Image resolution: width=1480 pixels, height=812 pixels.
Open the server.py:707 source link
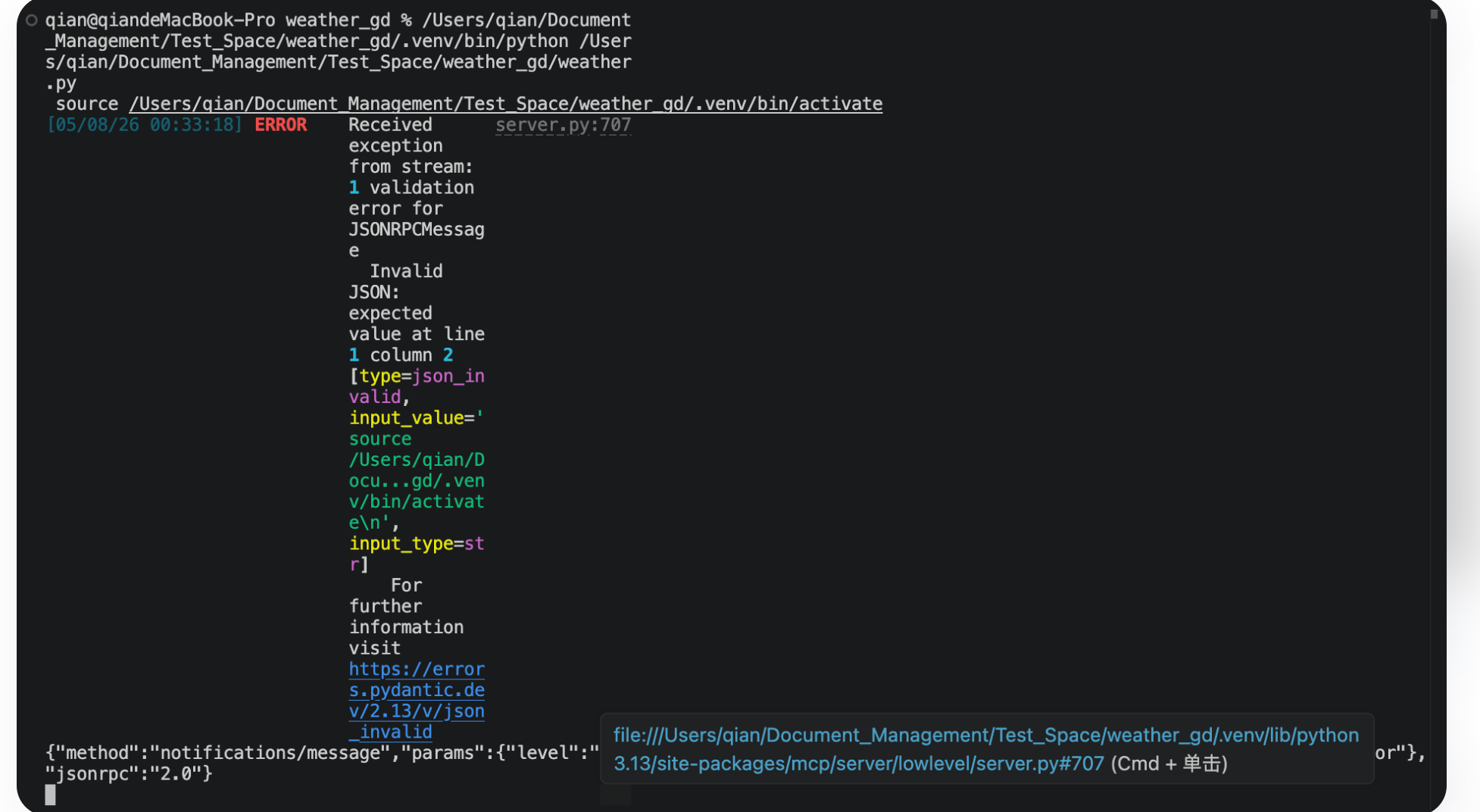563,125
